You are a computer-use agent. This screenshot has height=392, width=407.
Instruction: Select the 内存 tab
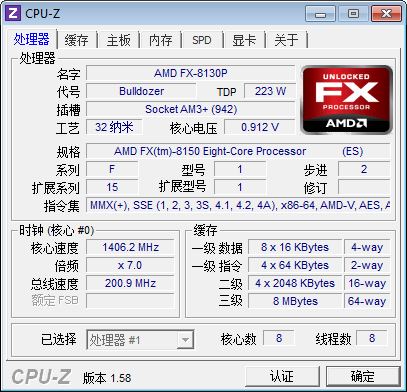coord(160,40)
